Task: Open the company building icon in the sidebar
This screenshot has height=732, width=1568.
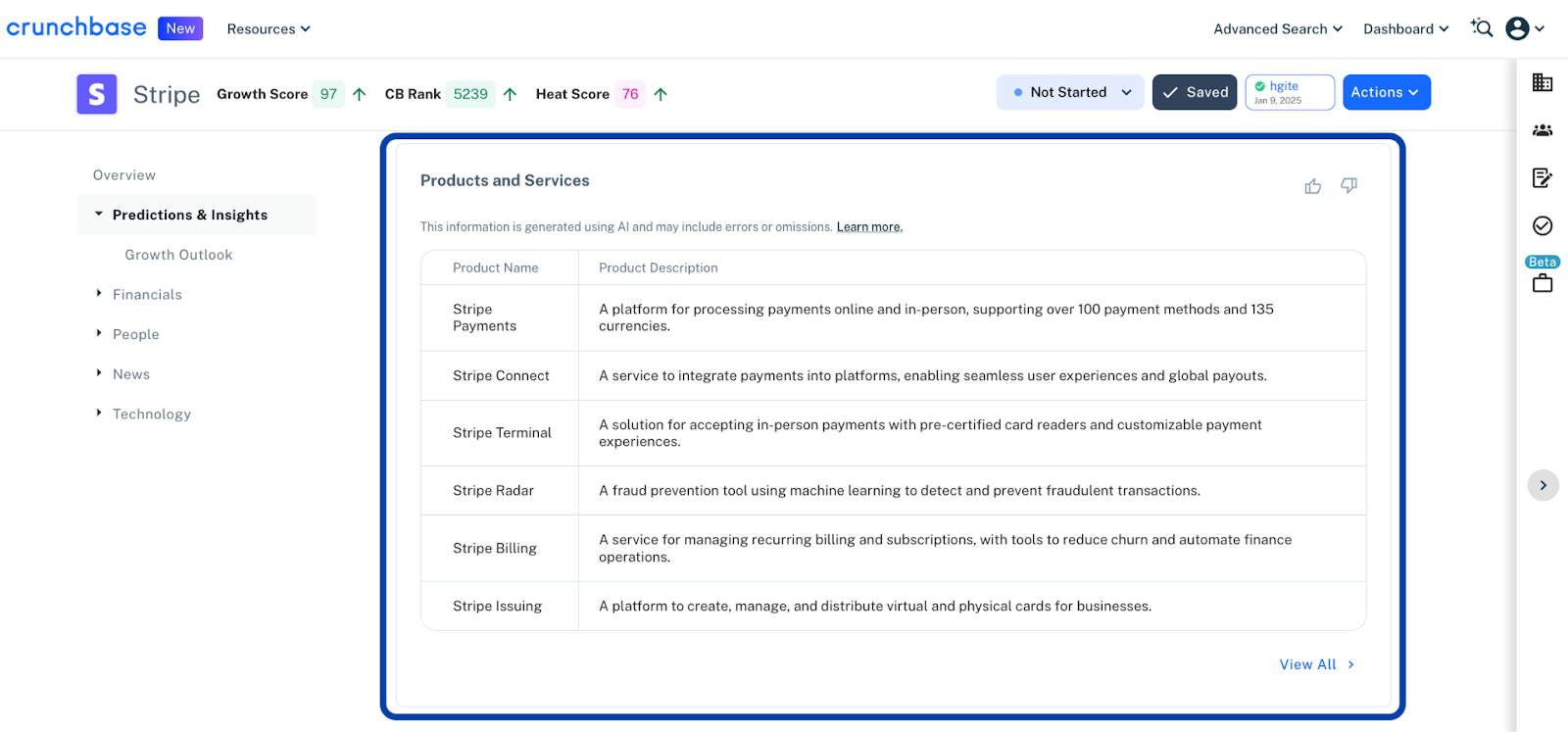Action: 1543,83
